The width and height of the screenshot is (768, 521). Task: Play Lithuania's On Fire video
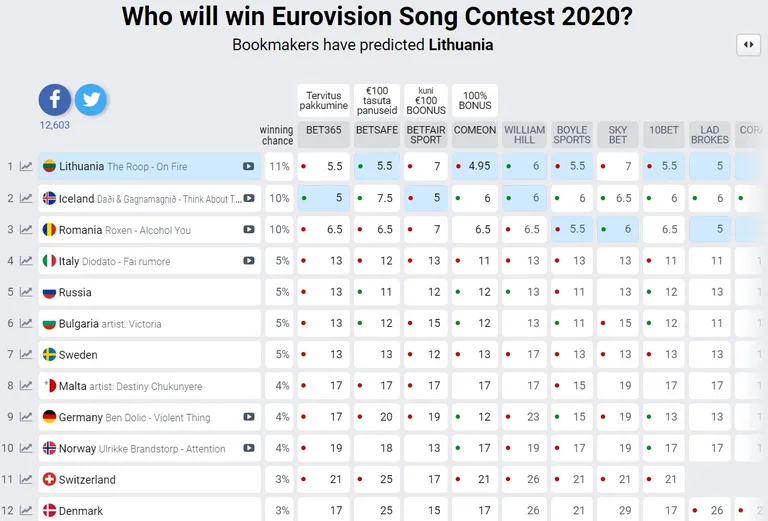(249, 166)
